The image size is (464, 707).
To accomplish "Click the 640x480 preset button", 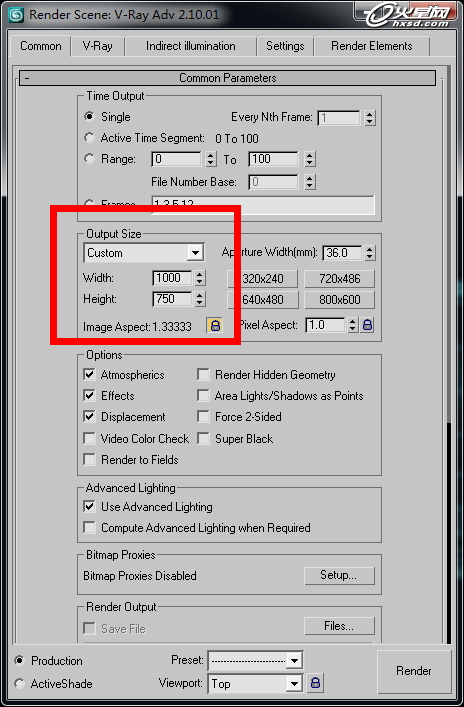I will (x=262, y=300).
